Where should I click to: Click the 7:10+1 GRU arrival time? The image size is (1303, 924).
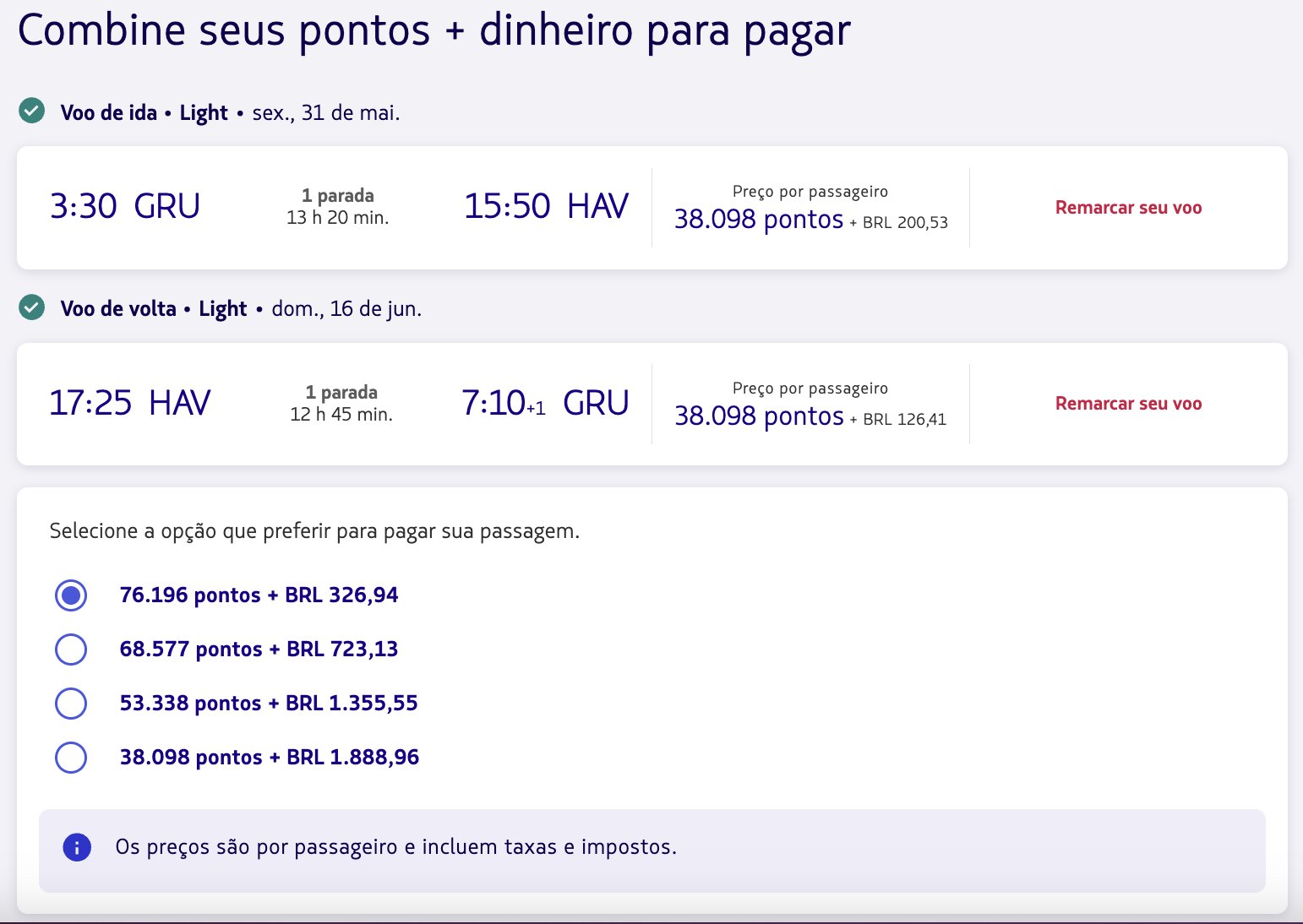point(545,403)
